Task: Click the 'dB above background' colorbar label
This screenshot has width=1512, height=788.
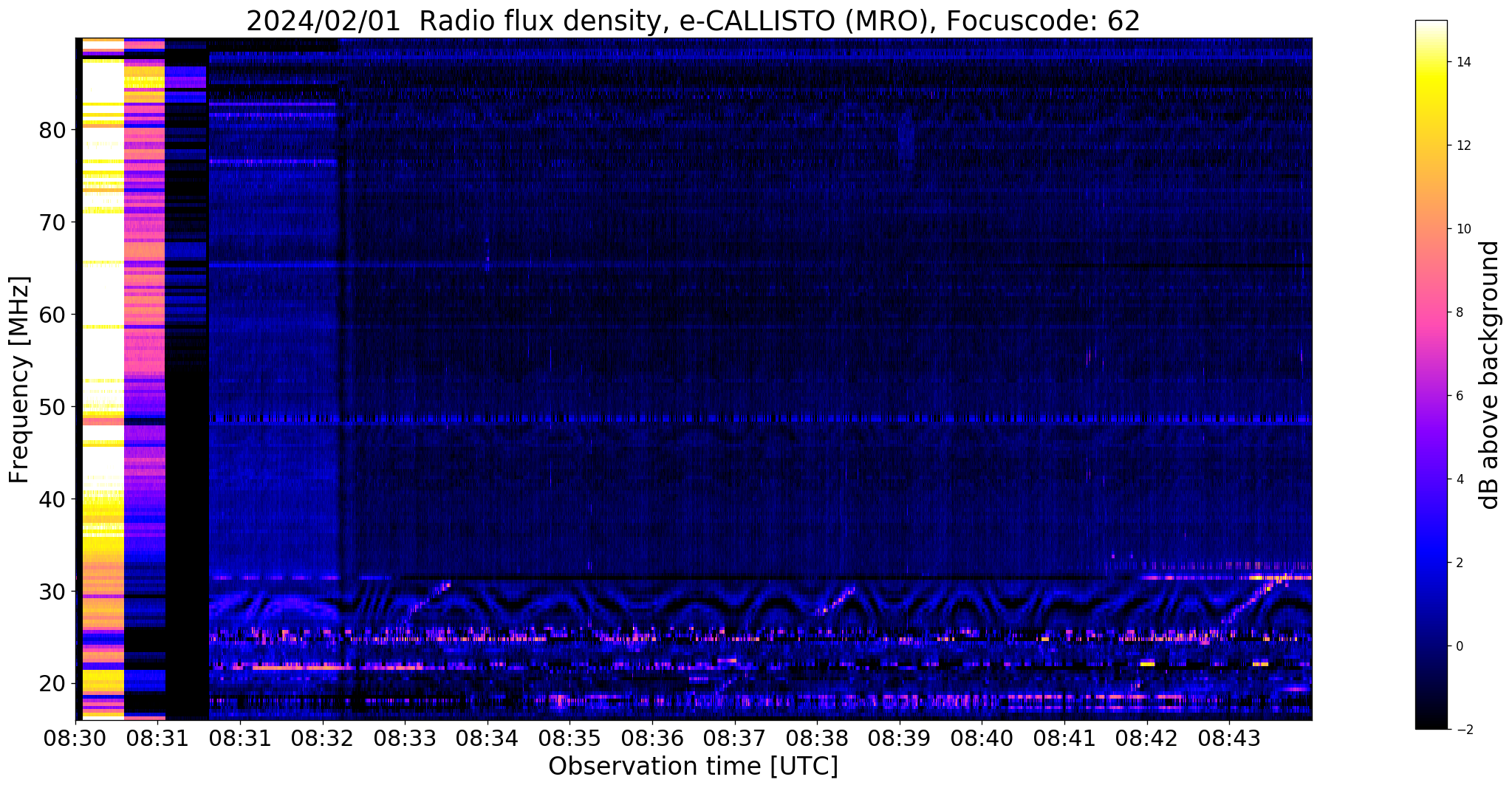Action: coord(1490,375)
